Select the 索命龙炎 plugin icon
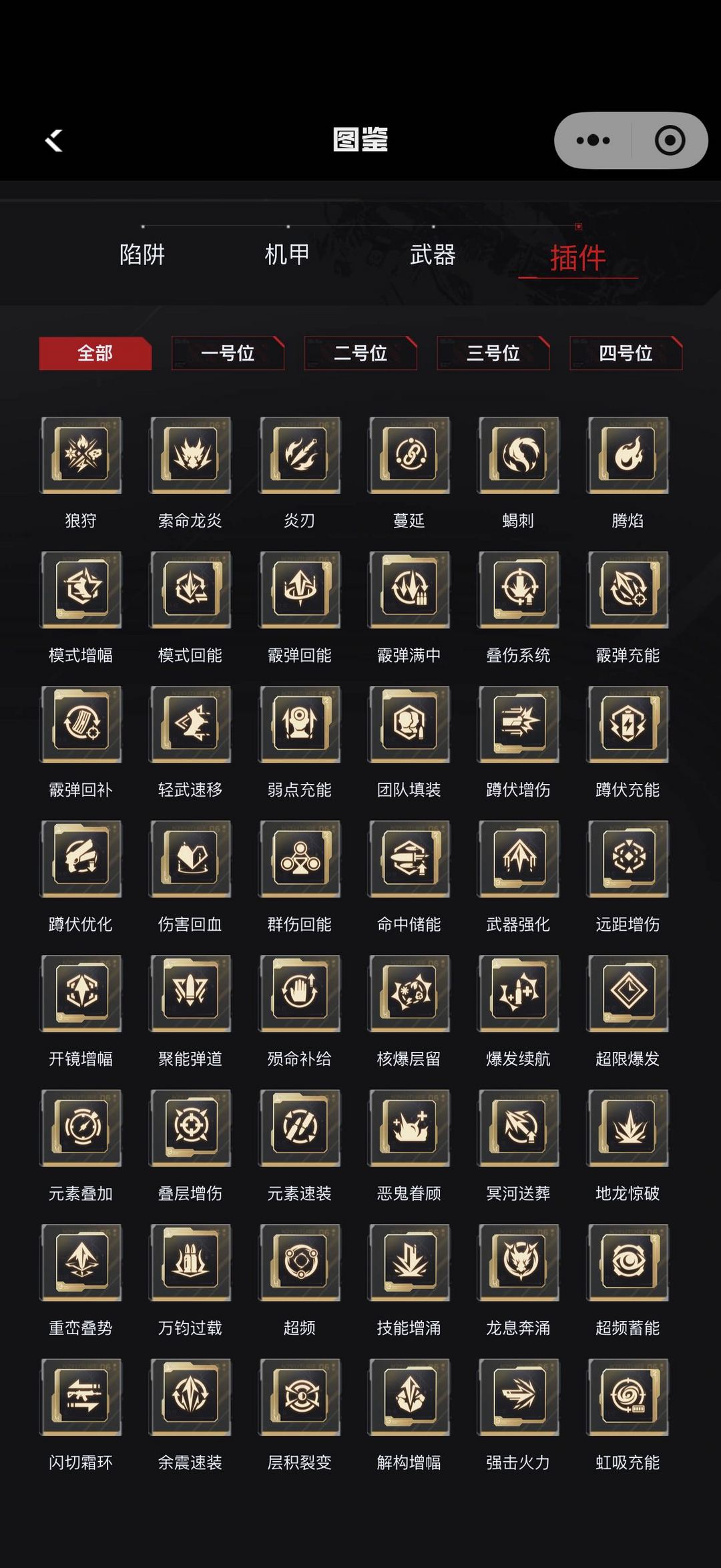The height and width of the screenshot is (1568, 721). [x=190, y=455]
